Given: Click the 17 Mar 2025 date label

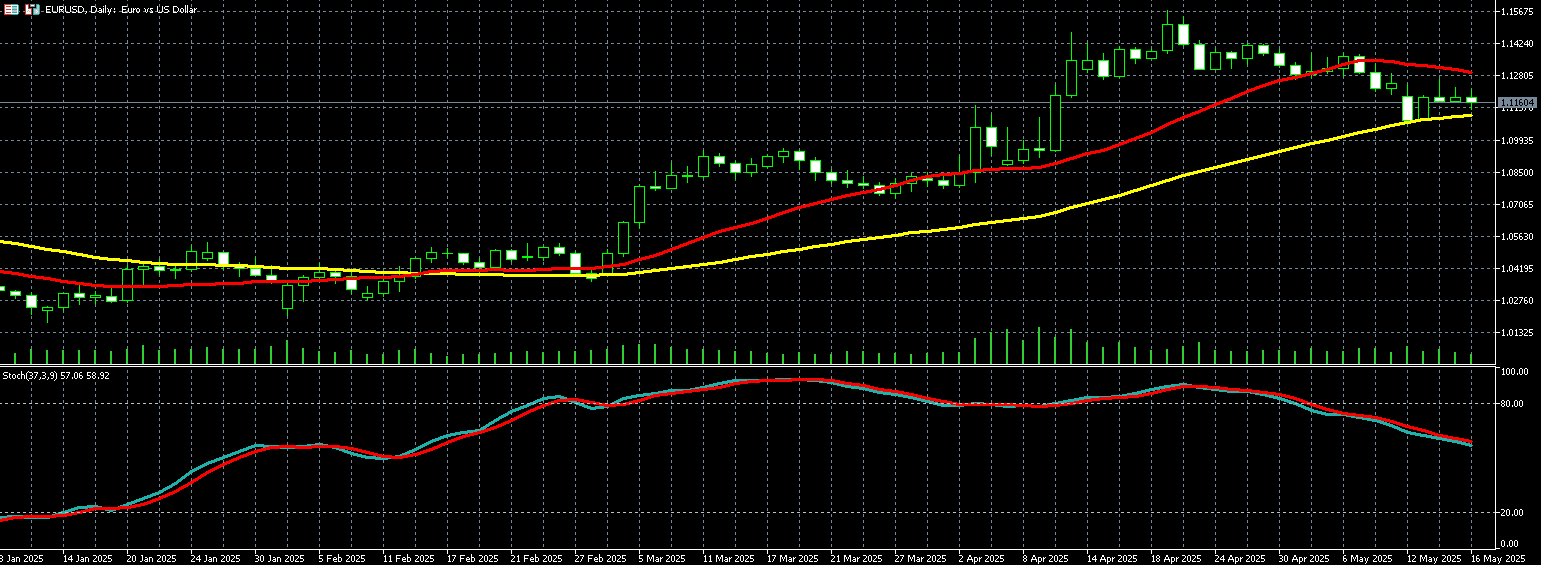Looking at the screenshot, I should click(x=792, y=558).
